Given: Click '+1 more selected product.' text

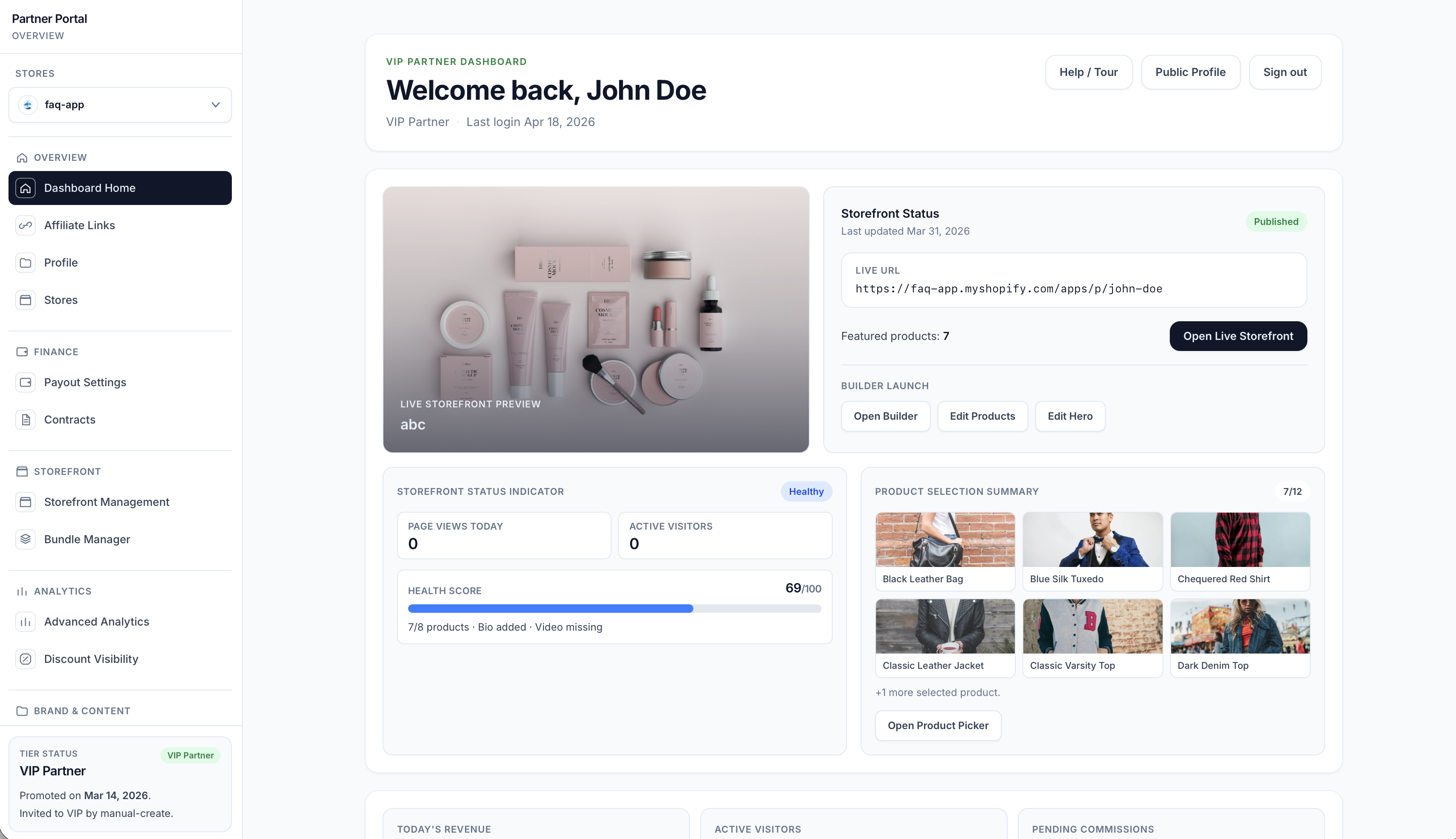Looking at the screenshot, I should tap(938, 693).
